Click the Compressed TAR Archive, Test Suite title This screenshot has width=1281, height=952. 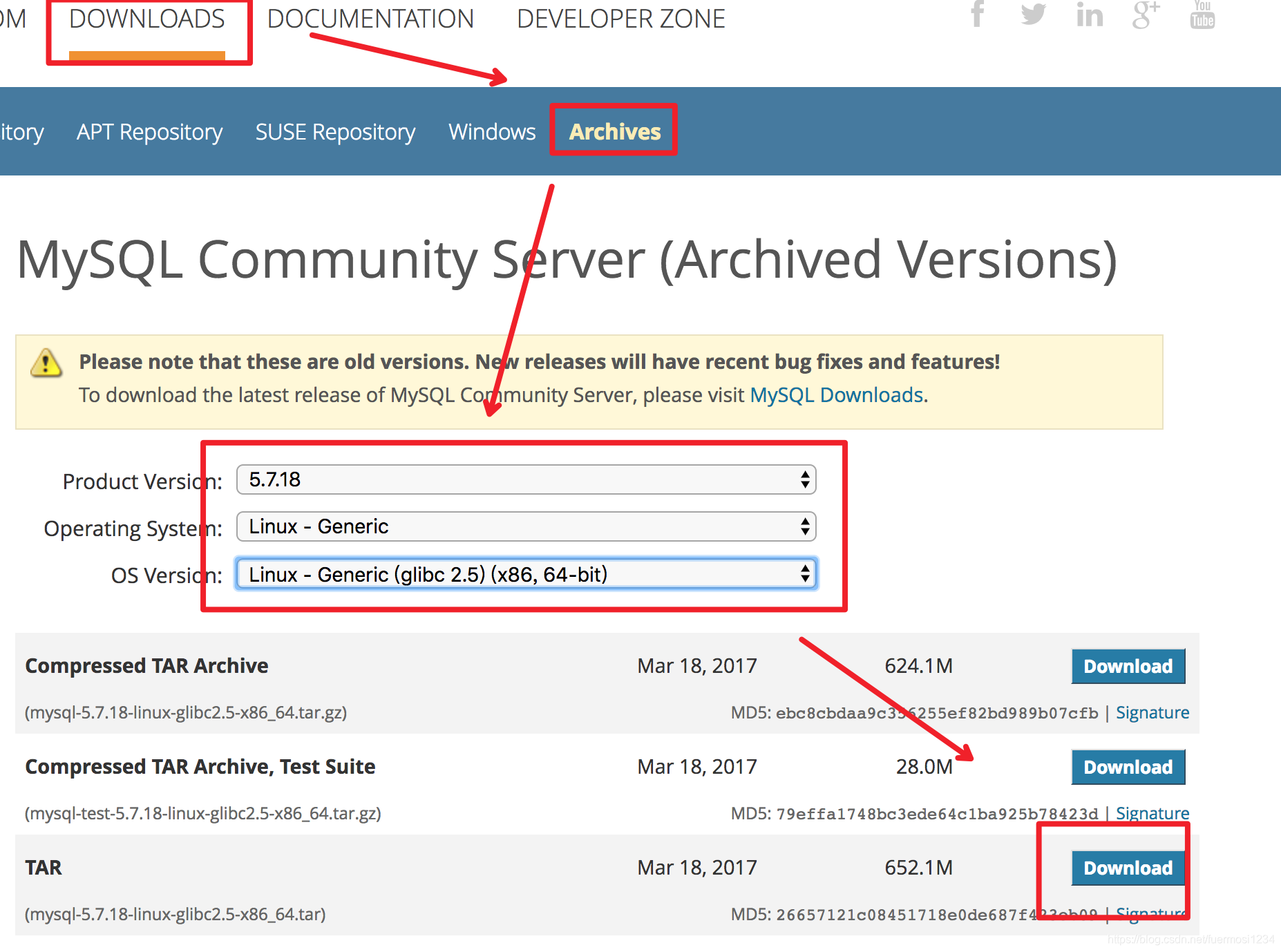click(200, 766)
